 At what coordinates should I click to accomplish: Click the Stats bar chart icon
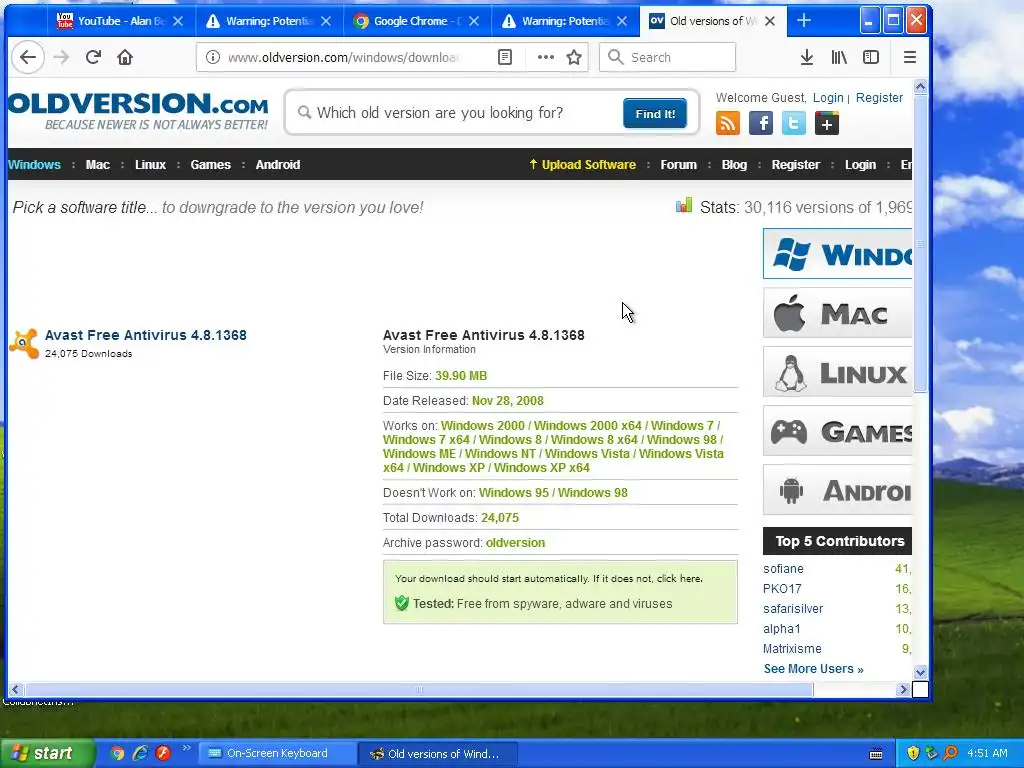coord(684,206)
